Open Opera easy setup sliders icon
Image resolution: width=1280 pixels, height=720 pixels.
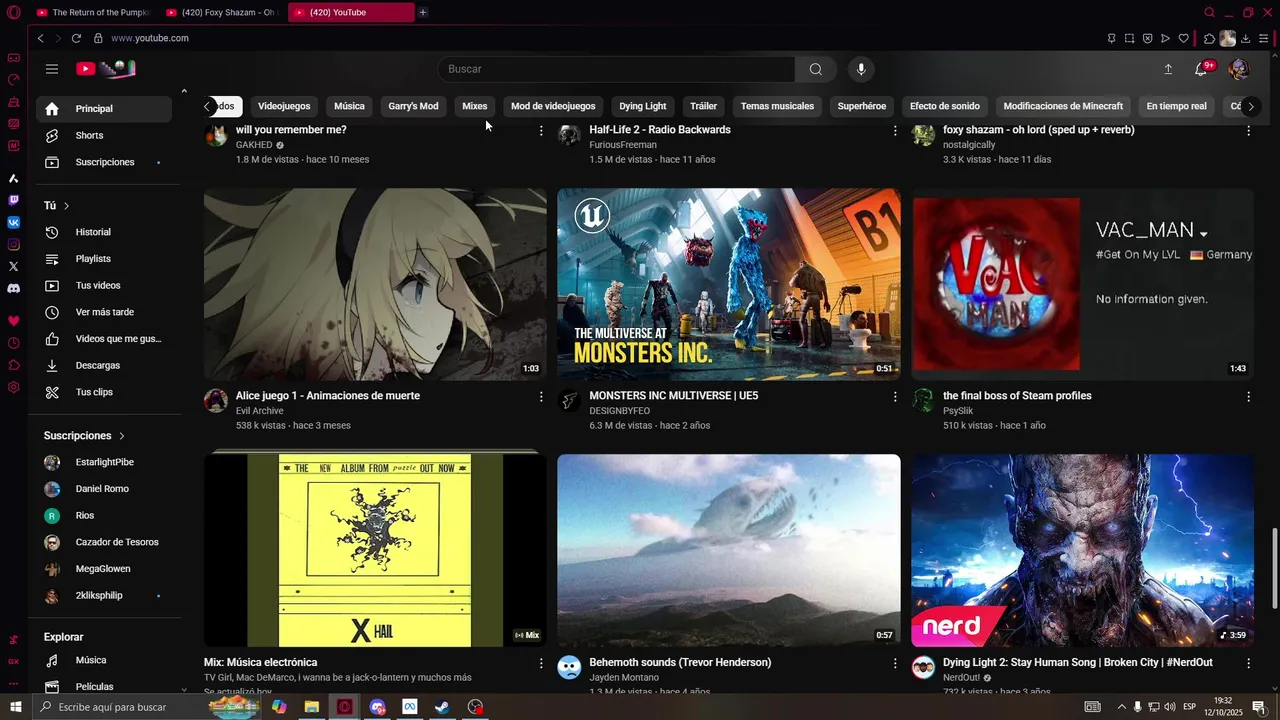click(1263, 38)
